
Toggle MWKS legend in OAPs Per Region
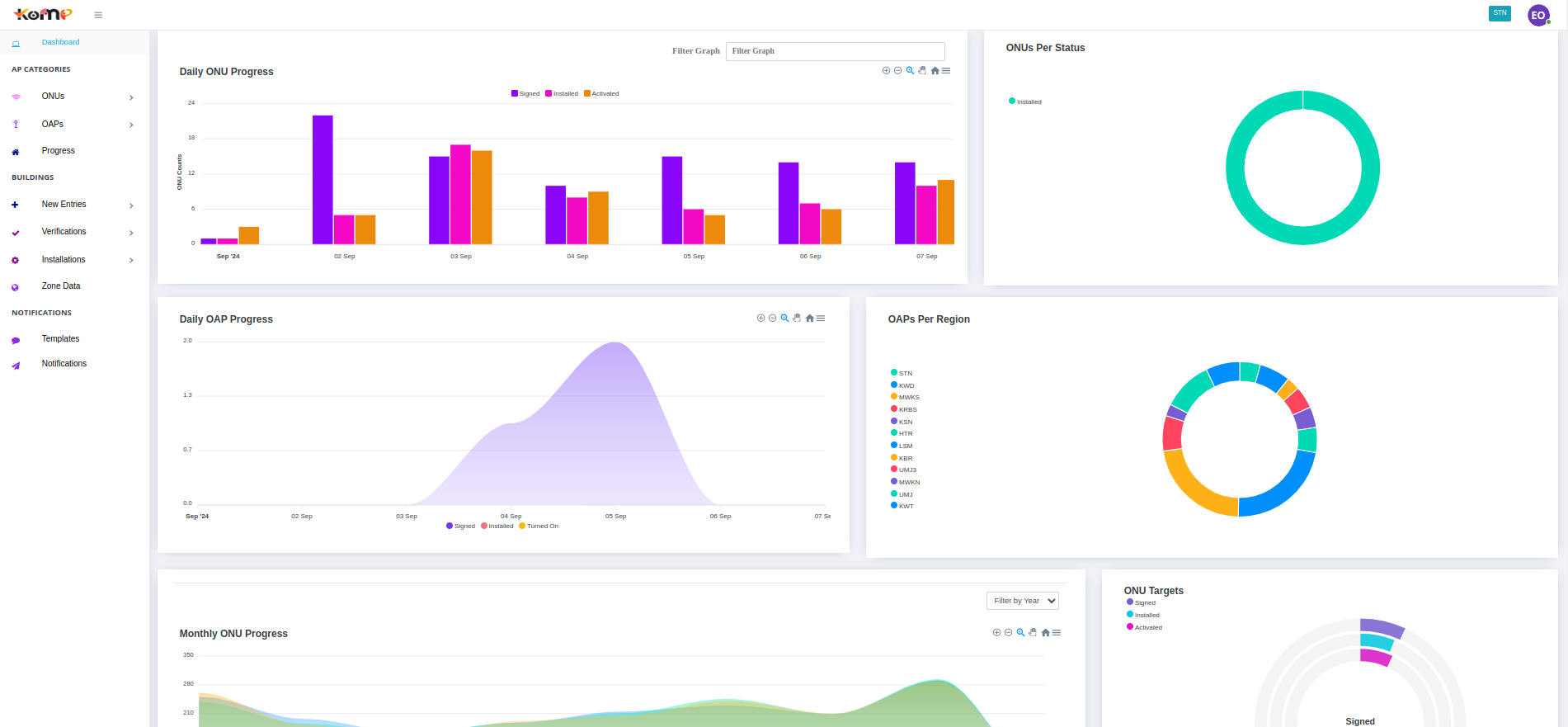(x=905, y=397)
